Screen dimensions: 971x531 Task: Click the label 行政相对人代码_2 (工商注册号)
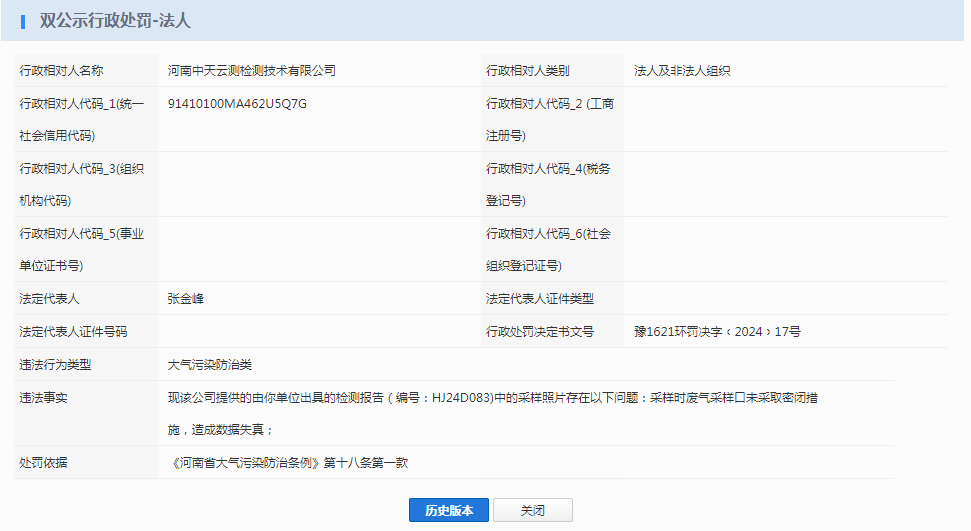[550, 120]
